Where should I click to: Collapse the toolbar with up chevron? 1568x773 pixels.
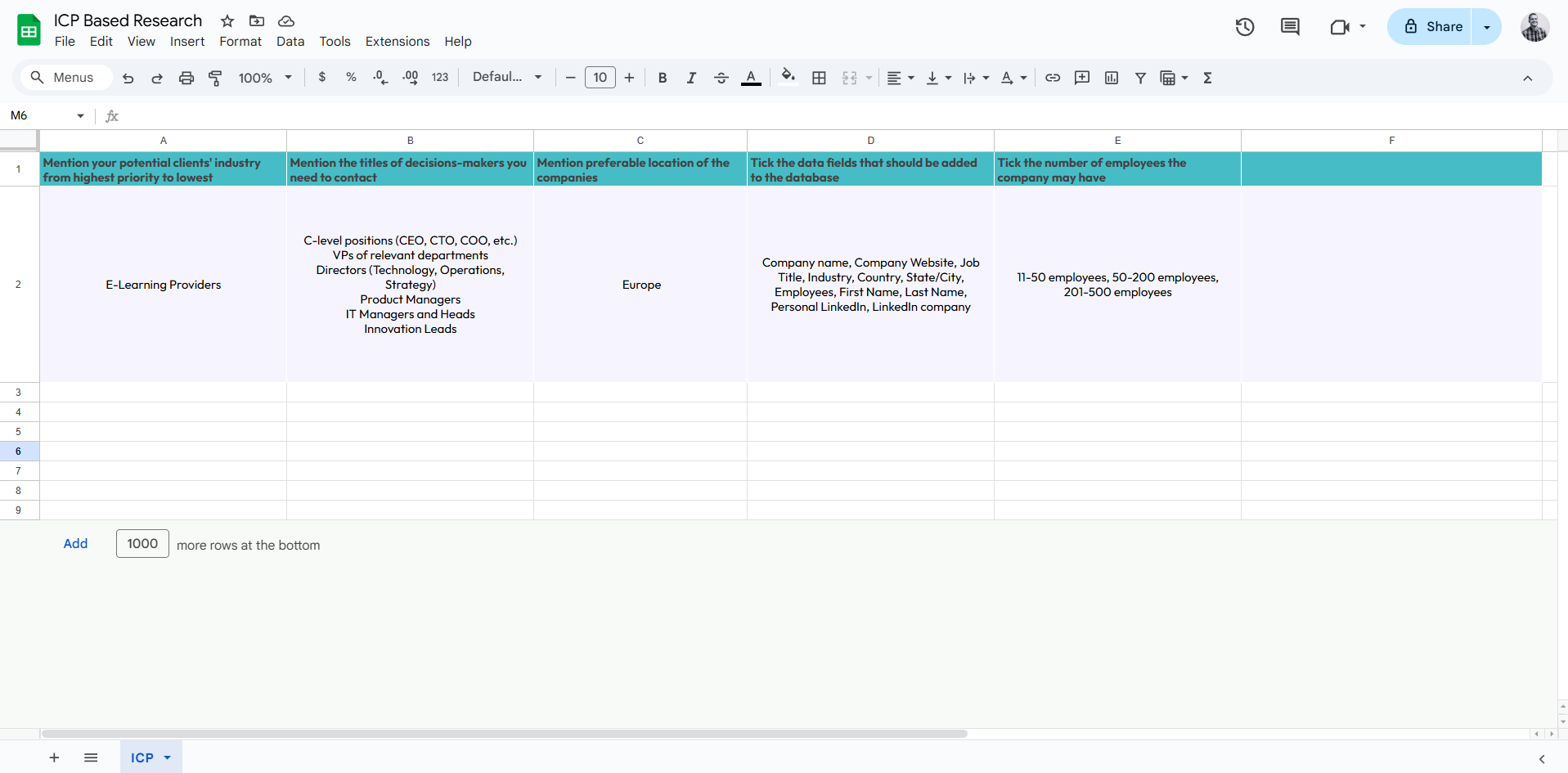(x=1527, y=78)
